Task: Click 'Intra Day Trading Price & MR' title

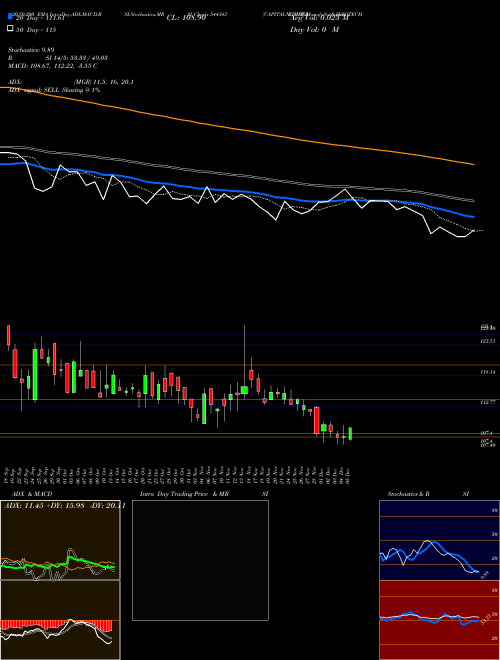Action: [184, 494]
